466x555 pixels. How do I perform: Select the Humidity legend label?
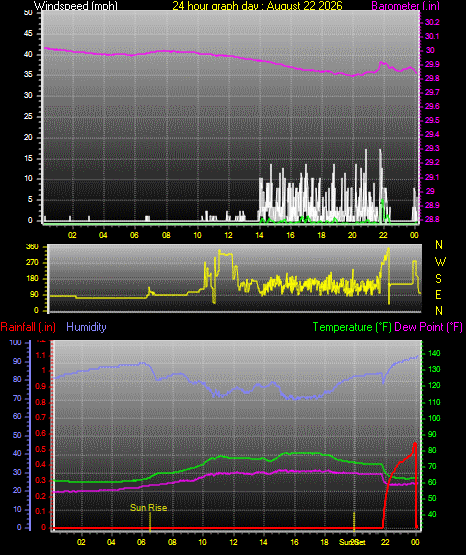(86, 327)
